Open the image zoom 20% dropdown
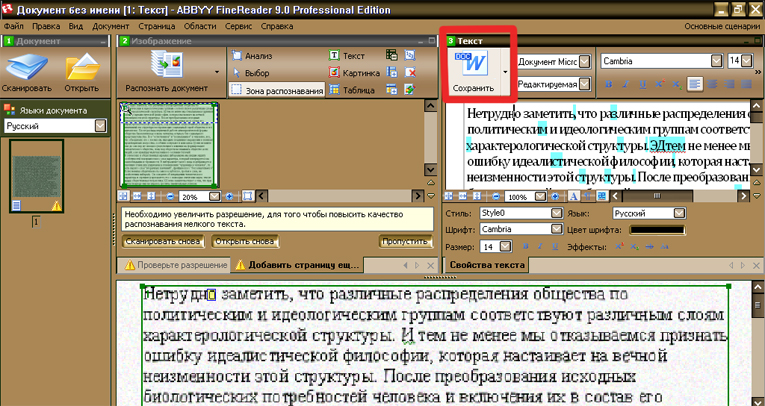 214,196
